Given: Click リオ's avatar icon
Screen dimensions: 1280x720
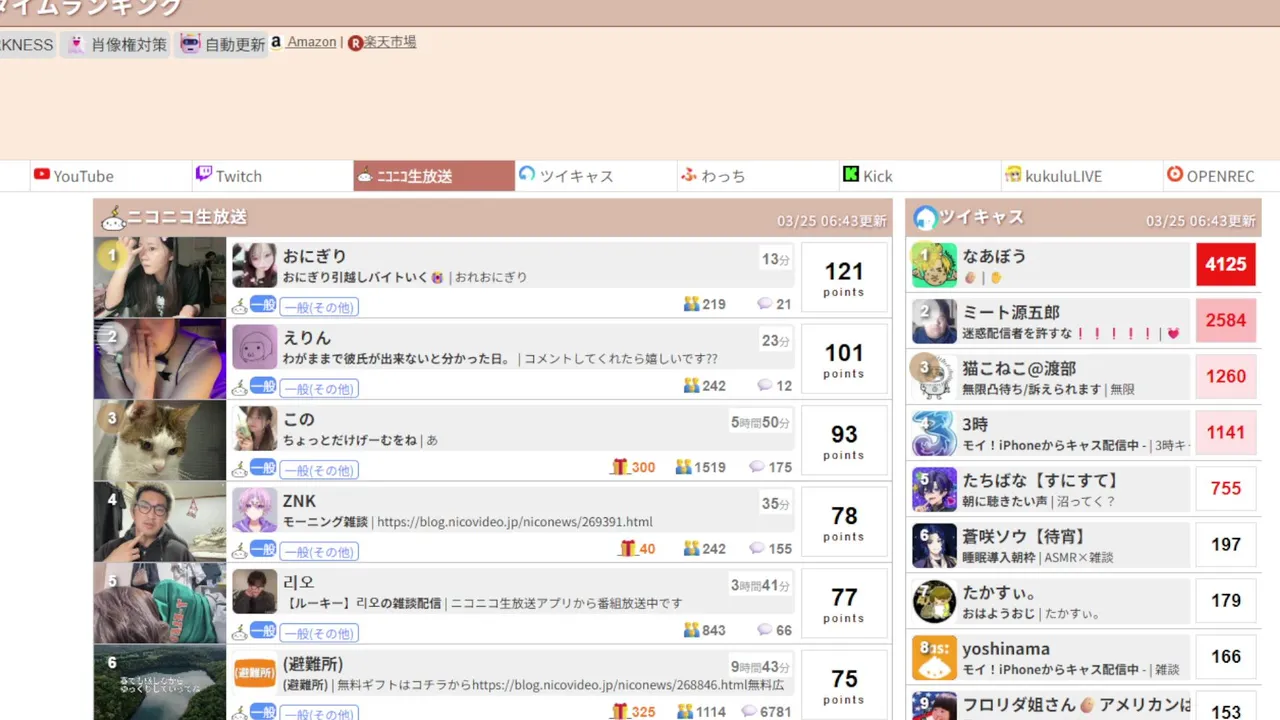Looking at the screenshot, I should coord(254,591).
